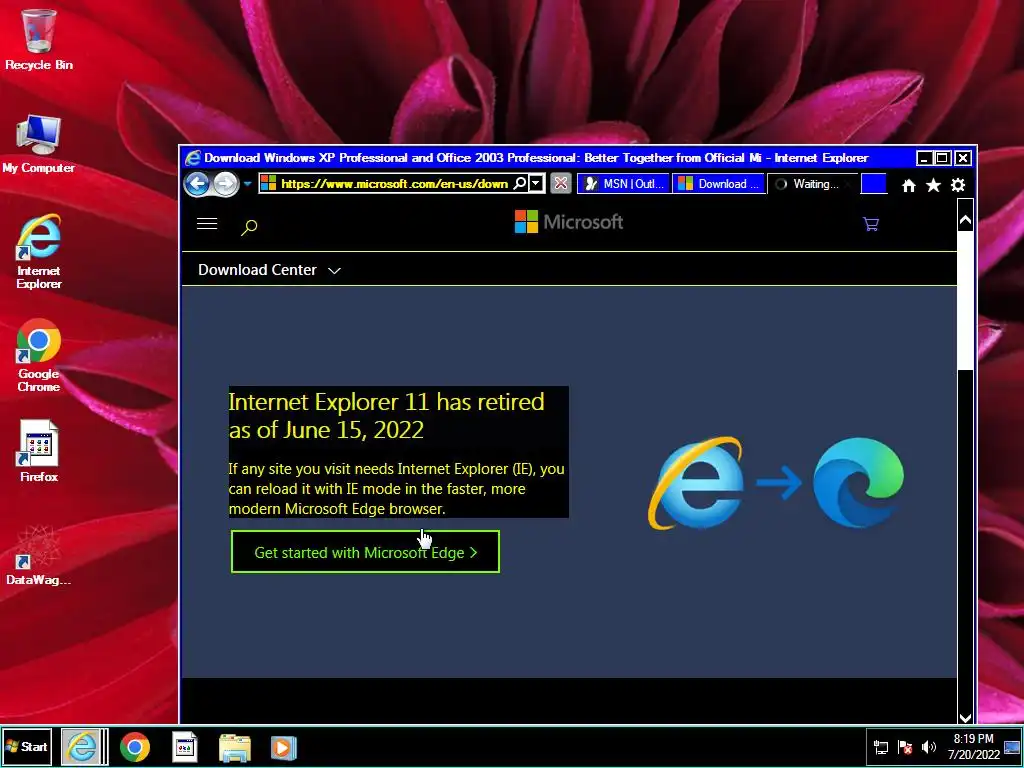Open IE Tools gear menu
1024x768 pixels.
point(958,185)
